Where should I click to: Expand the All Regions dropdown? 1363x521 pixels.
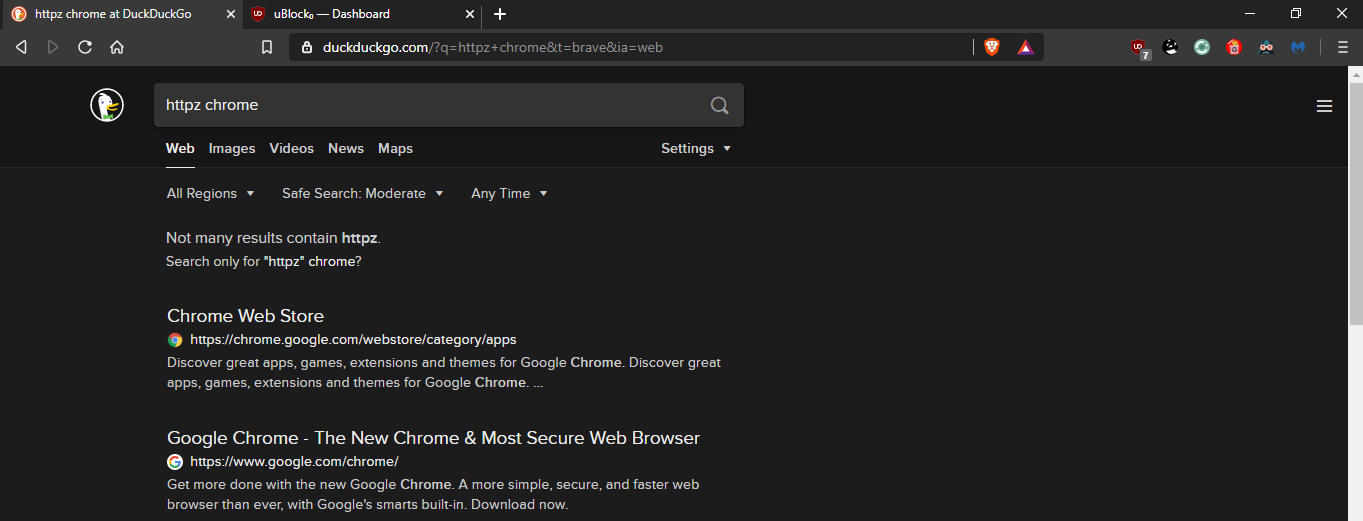(210, 193)
